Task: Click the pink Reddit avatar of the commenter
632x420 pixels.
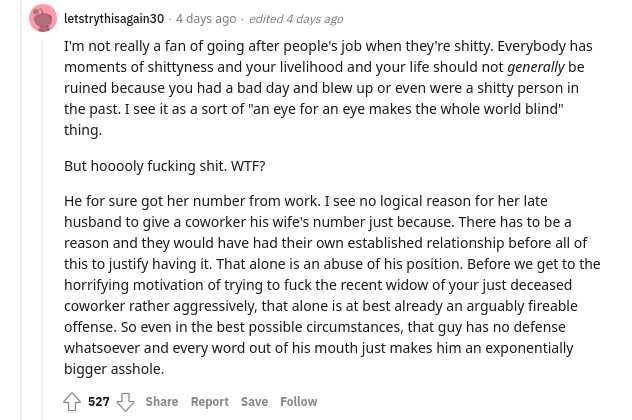Action: [x=43, y=18]
